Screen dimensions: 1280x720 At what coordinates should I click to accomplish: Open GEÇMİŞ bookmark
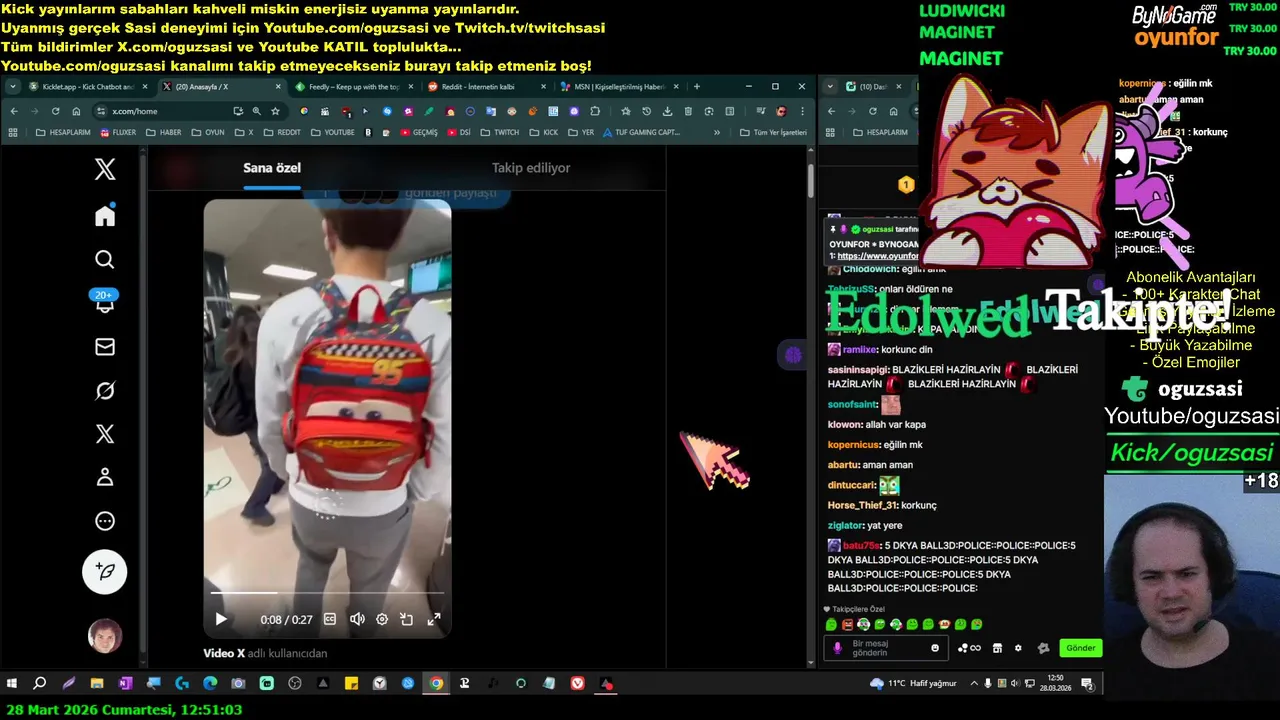(x=419, y=132)
